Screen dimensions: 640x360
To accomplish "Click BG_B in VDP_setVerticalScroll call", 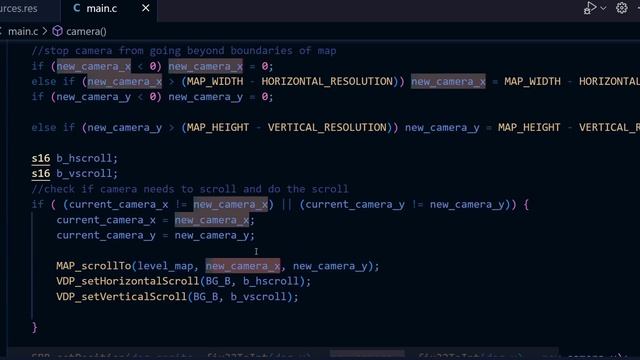I will pyautogui.click(x=205, y=297).
